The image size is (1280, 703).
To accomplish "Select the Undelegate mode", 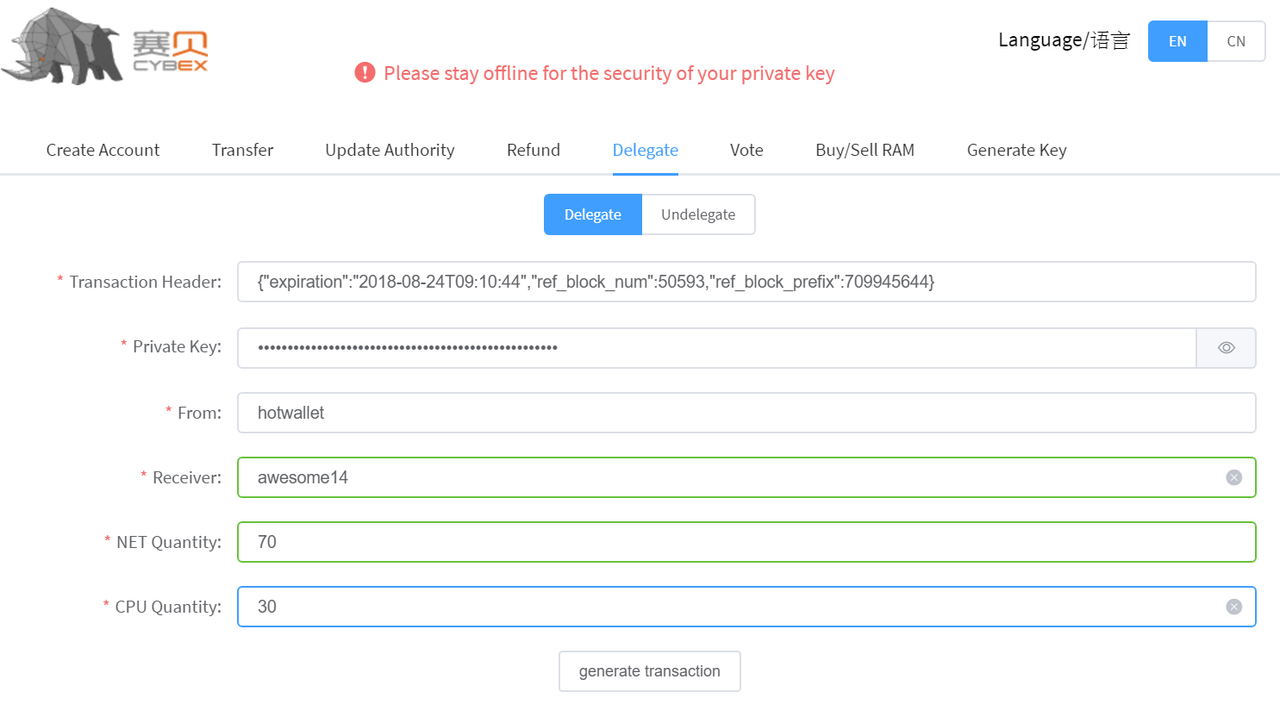I will (698, 215).
